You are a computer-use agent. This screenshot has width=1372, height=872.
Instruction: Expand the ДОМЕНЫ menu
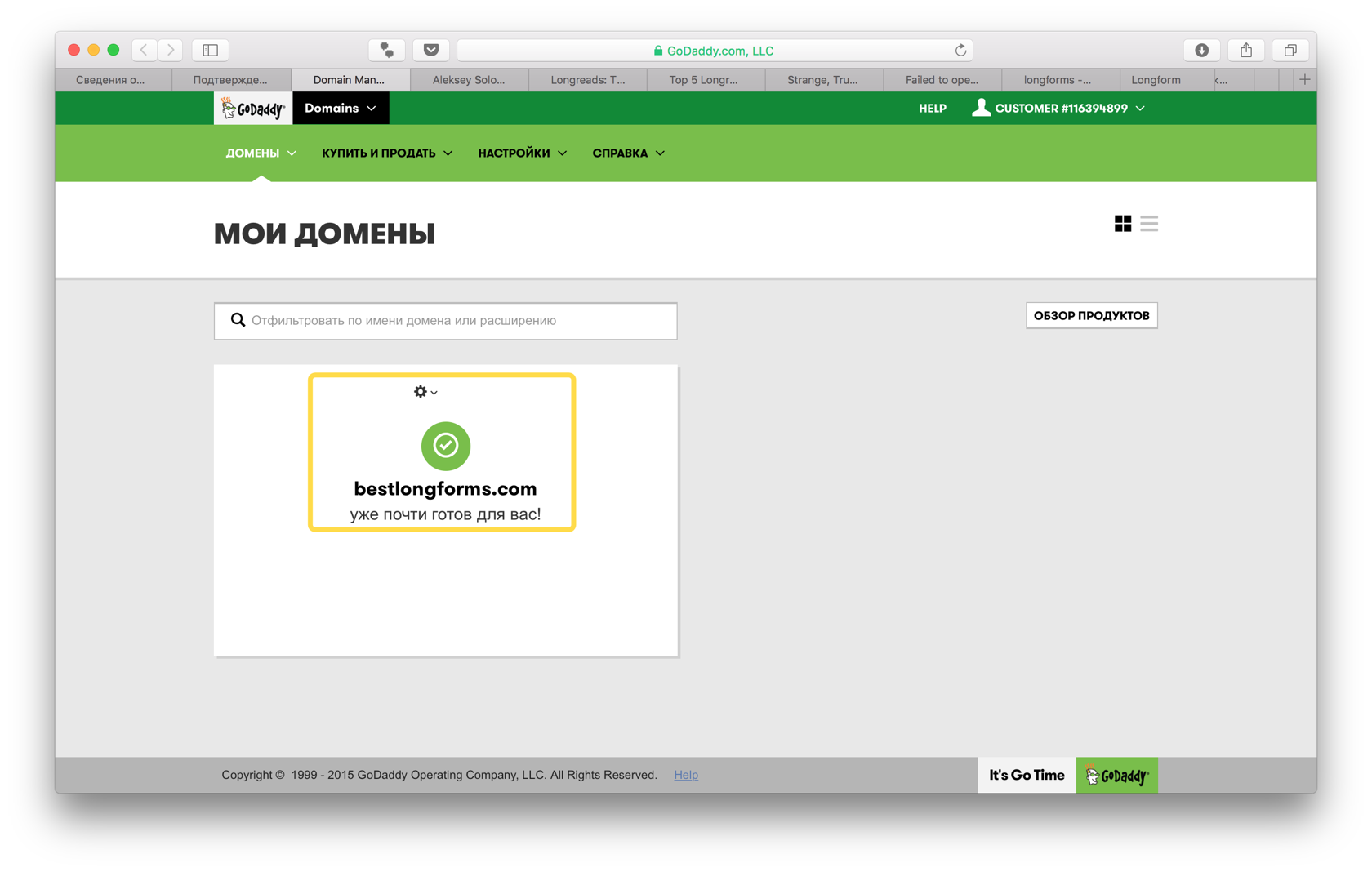pos(261,153)
